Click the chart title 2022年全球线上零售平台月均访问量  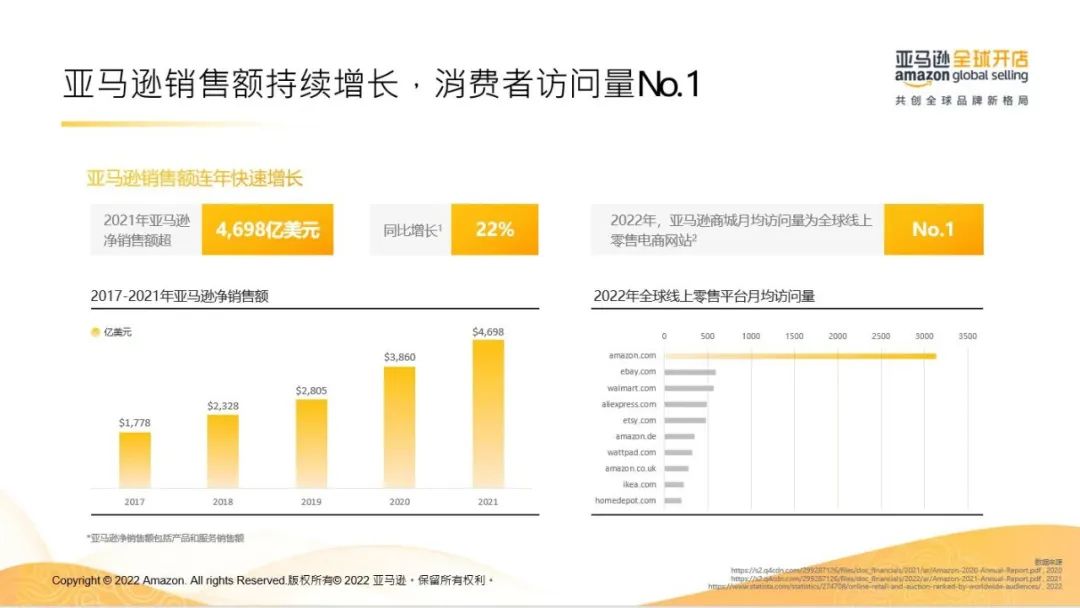tap(704, 296)
